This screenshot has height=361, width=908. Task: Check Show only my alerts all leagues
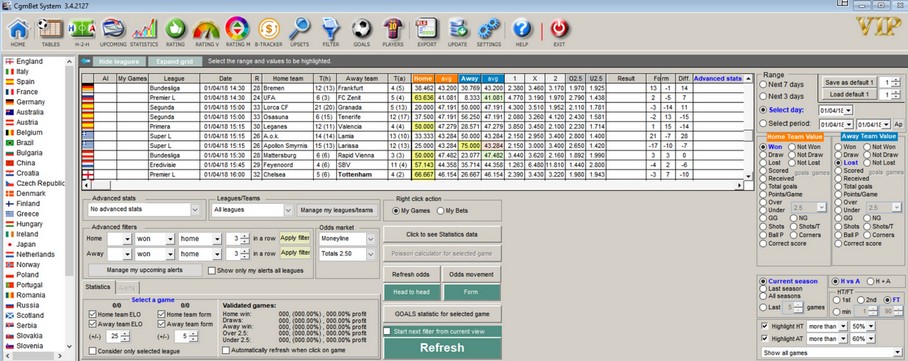(x=212, y=271)
